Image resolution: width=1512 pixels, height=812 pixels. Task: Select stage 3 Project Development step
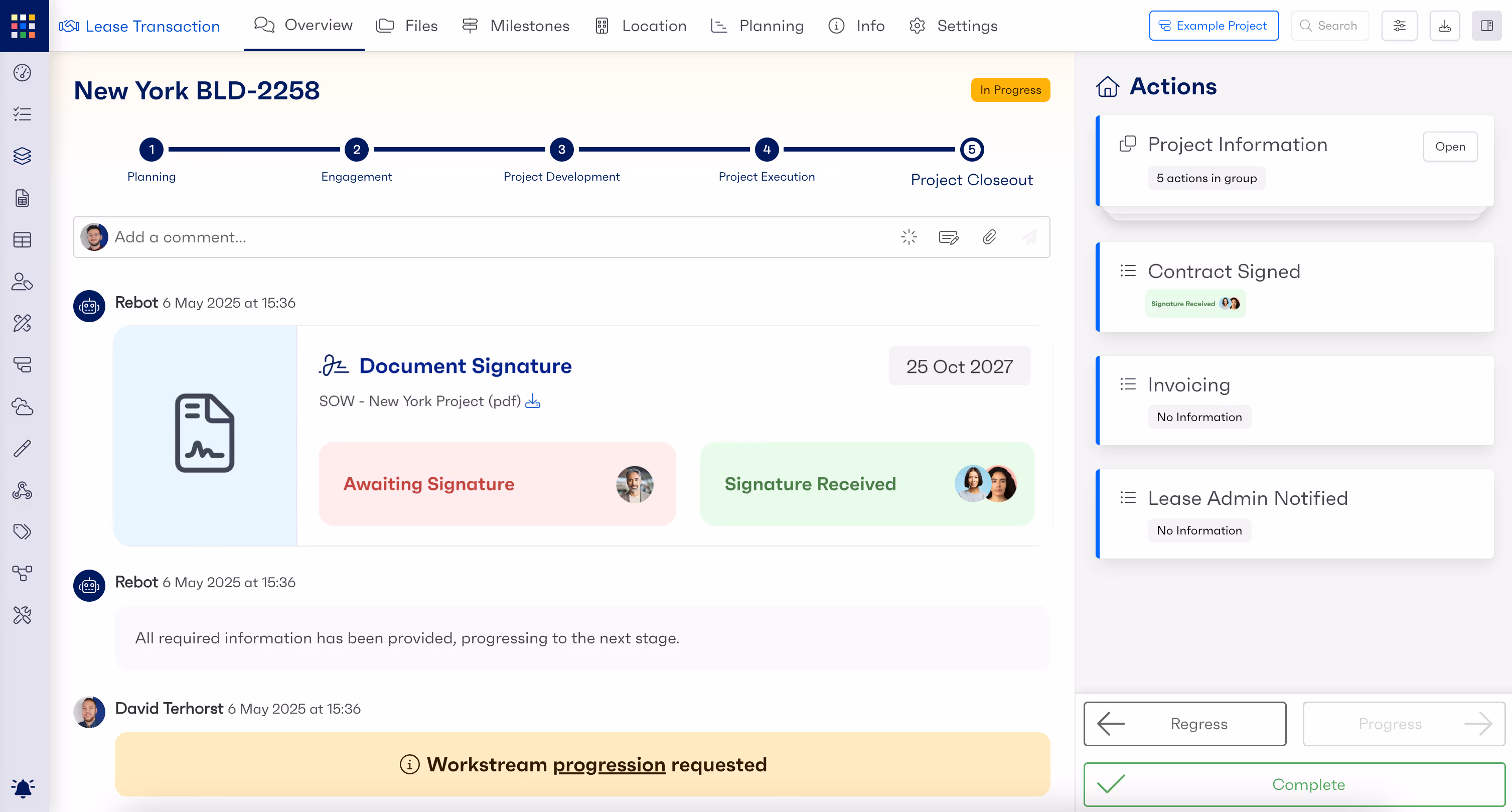point(561,150)
